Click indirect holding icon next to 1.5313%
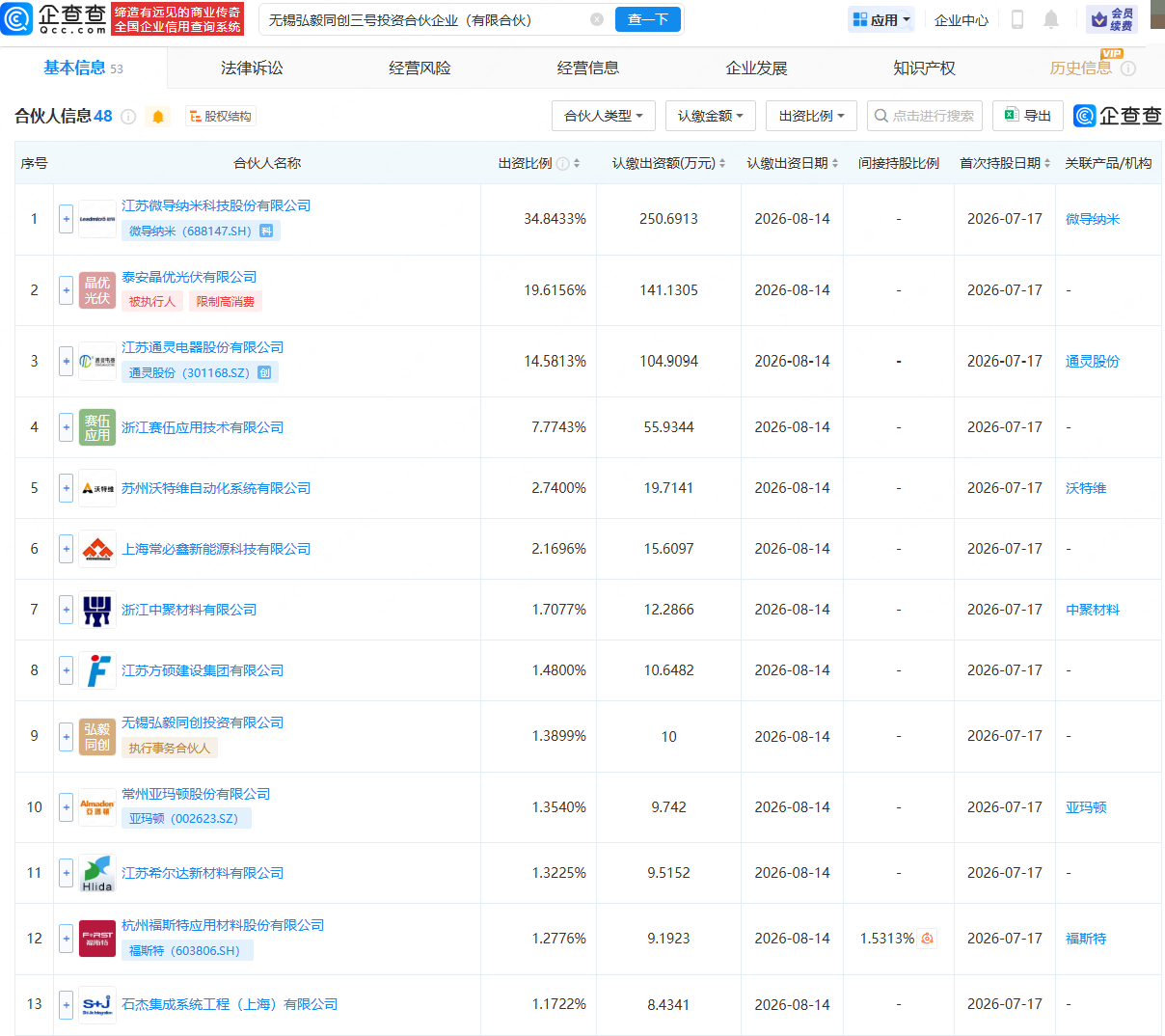This screenshot has height=1036, width=1165. click(928, 939)
